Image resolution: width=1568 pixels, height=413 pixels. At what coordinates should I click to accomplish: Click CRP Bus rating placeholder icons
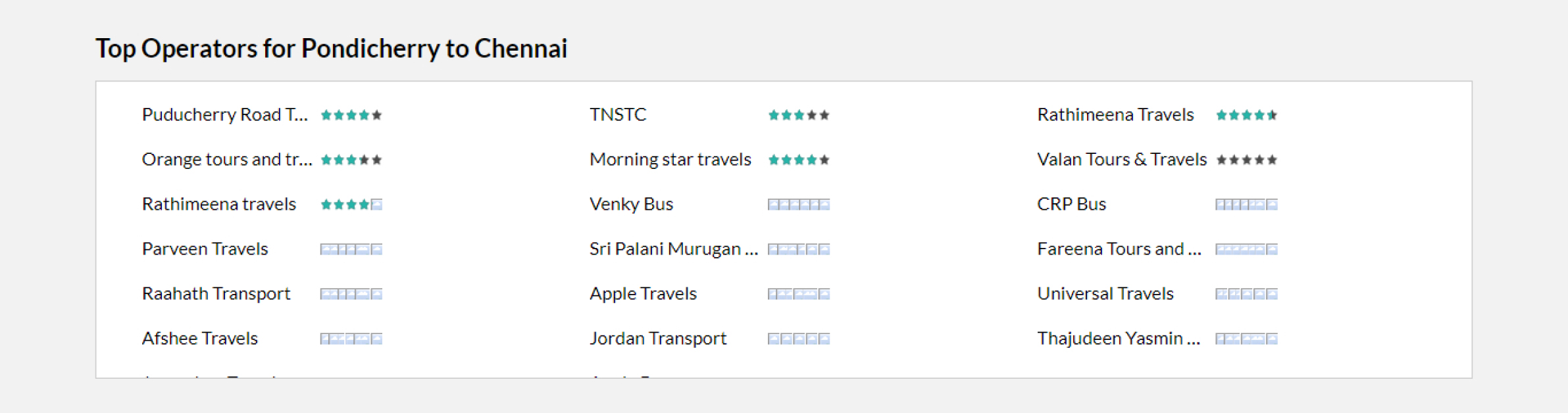[1246, 205]
